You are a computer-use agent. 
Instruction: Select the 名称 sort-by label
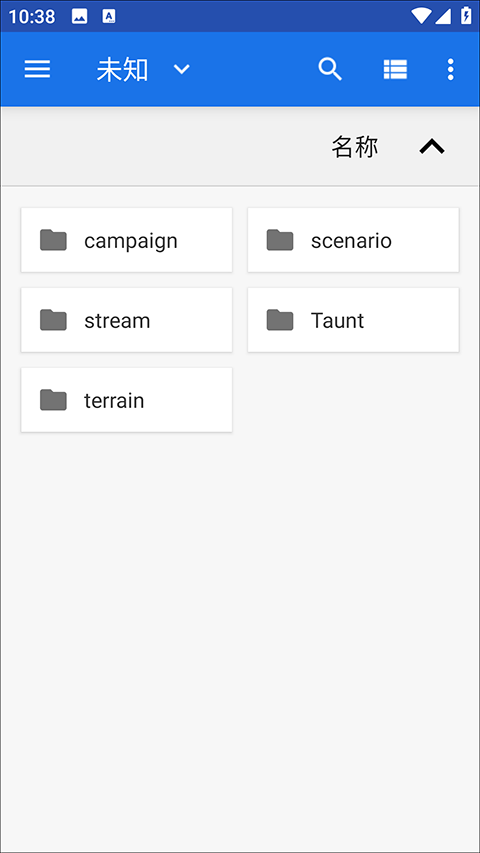click(x=355, y=147)
